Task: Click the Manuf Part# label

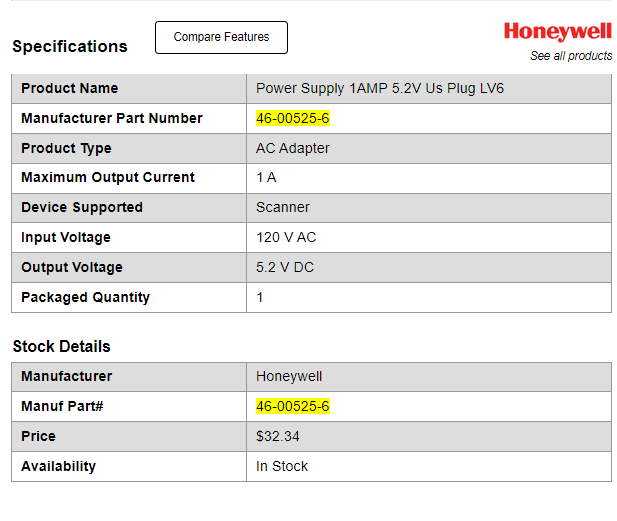Action: tap(62, 406)
